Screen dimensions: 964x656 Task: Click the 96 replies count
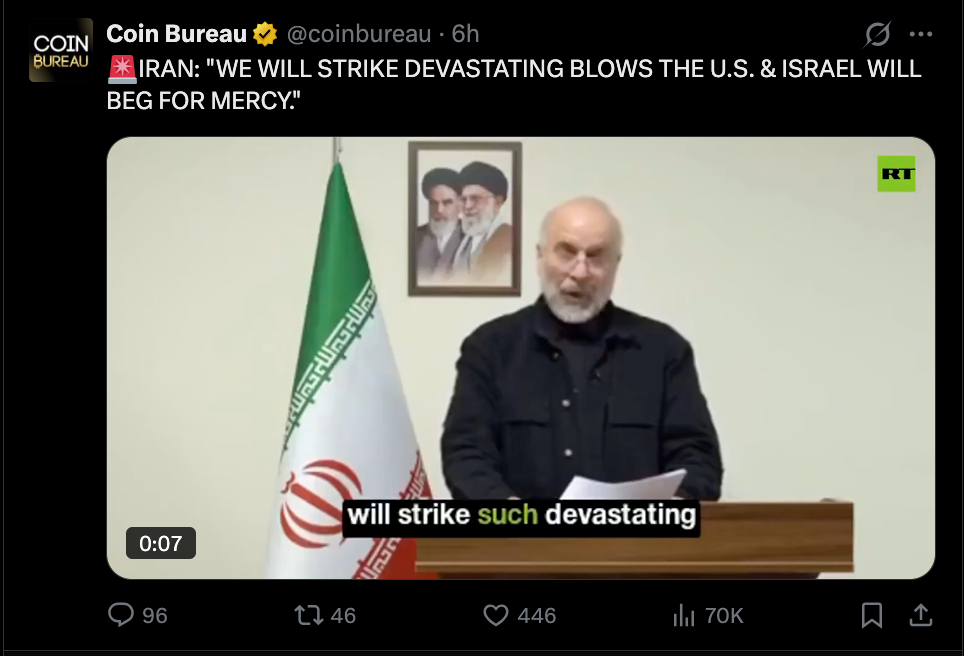pyautogui.click(x=155, y=615)
